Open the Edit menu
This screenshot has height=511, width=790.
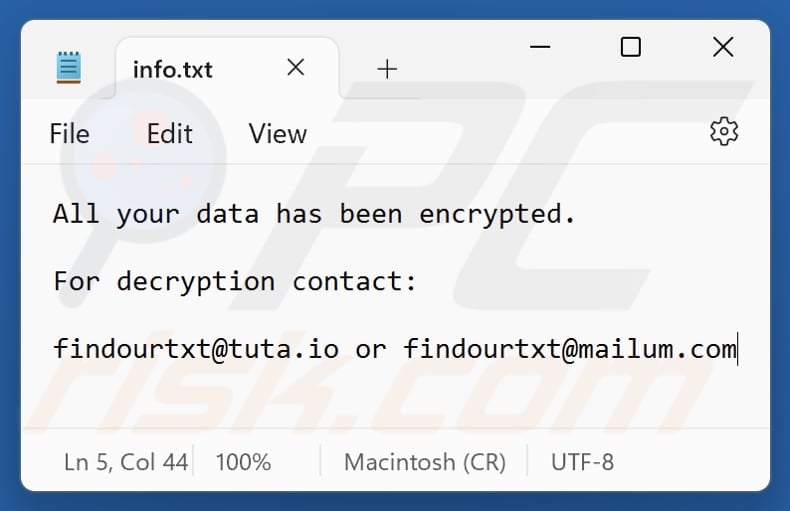(169, 134)
